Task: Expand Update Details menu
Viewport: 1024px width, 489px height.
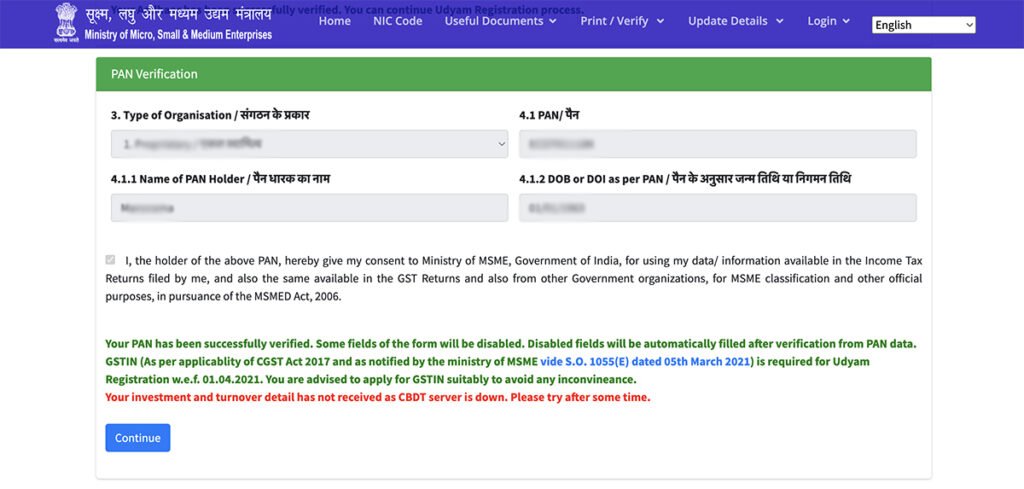Action: click(x=735, y=21)
